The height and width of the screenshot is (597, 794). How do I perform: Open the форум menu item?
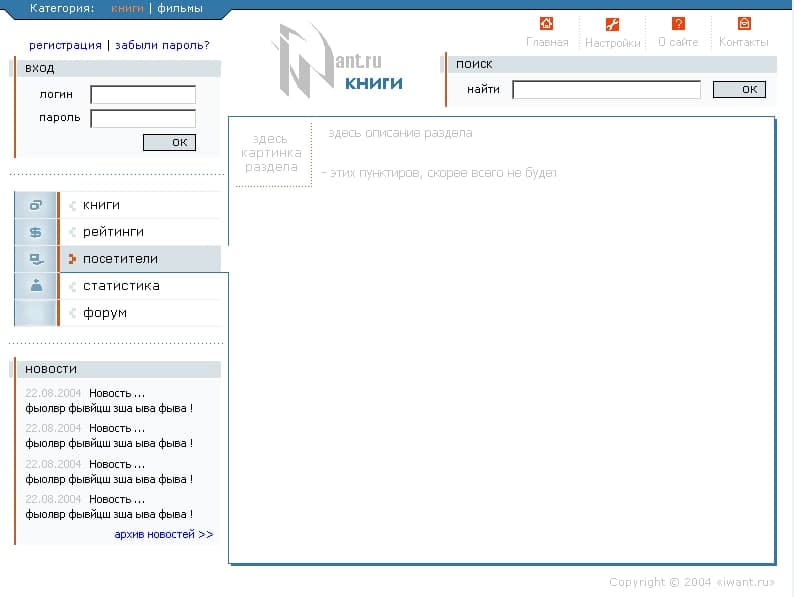104,313
